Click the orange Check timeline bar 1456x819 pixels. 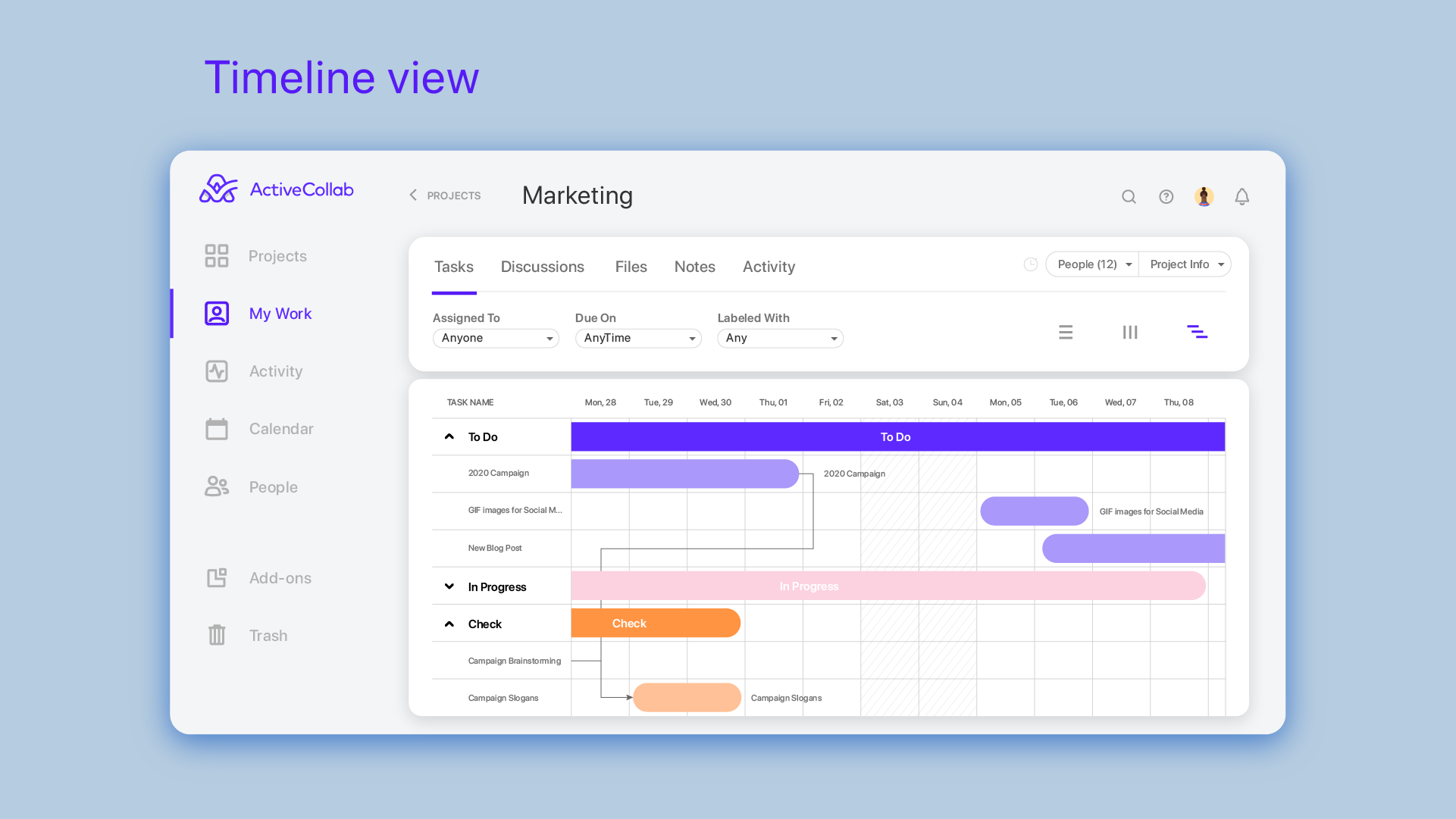pos(655,624)
